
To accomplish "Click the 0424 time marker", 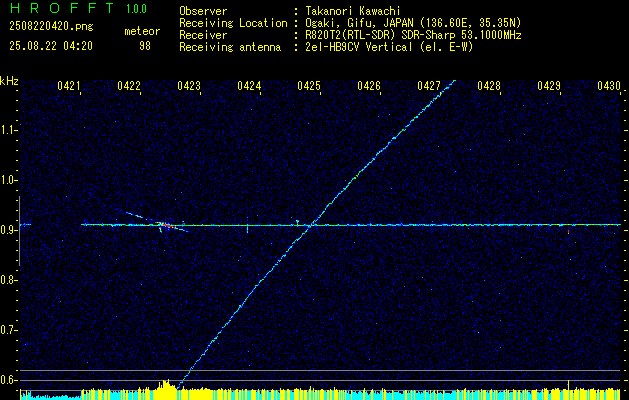I will click(249, 85).
